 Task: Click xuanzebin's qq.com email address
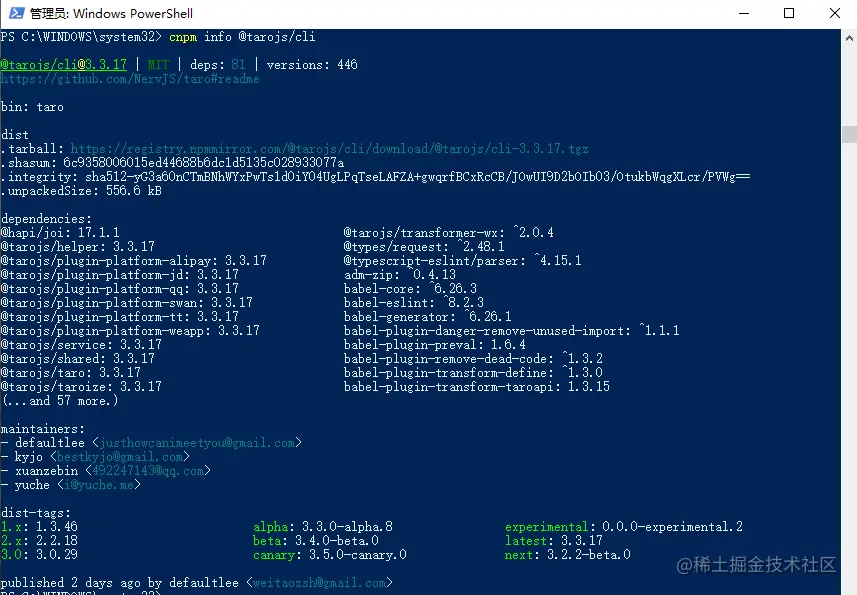[x=146, y=471]
